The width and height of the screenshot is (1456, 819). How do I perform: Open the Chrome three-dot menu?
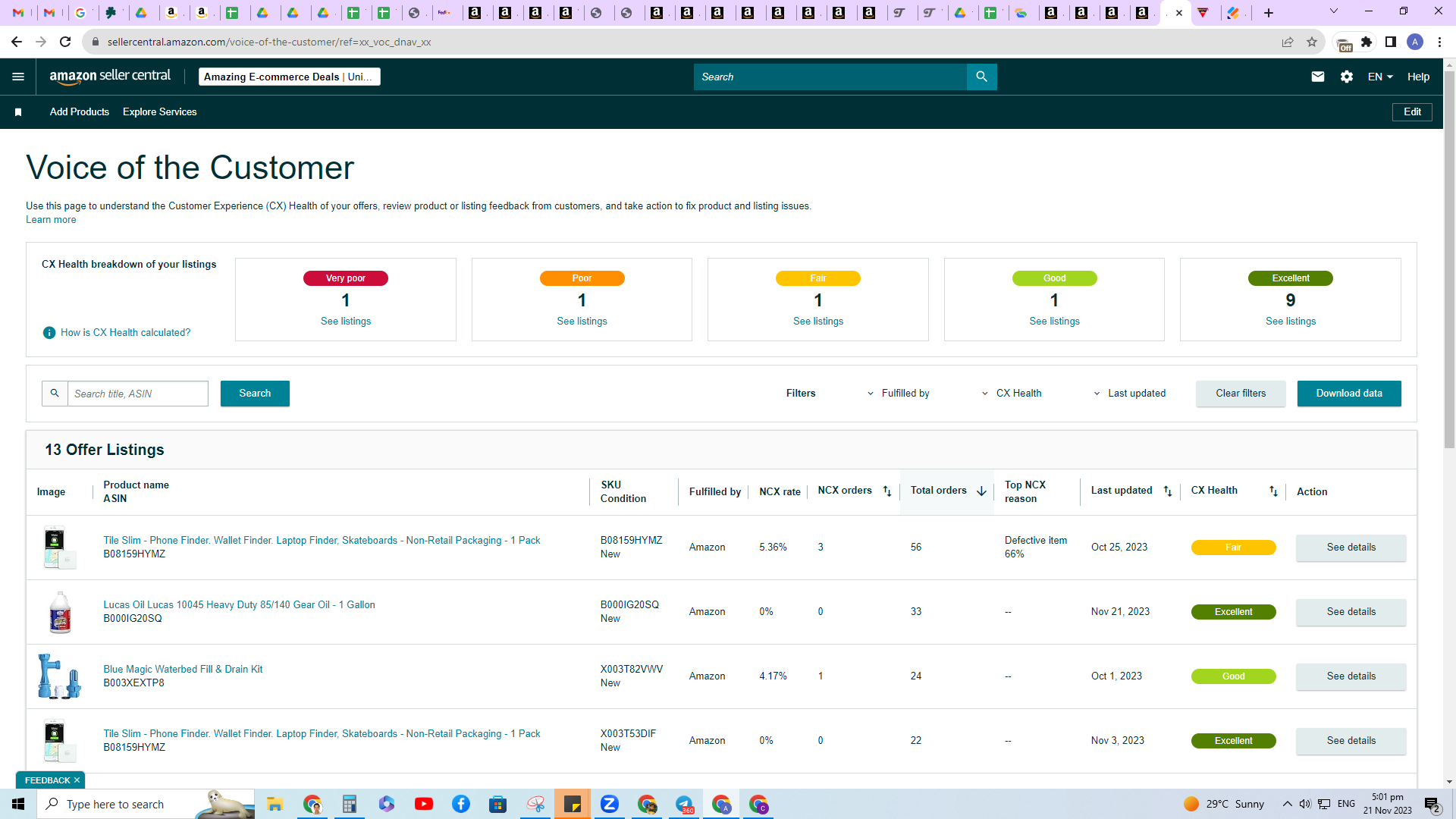1439,42
